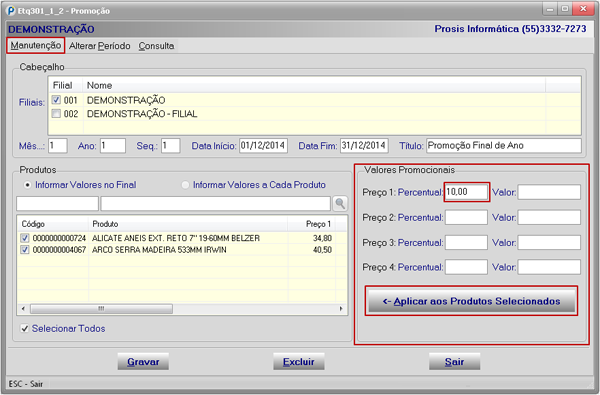Click the Data Fim field
The height and width of the screenshot is (395, 600).
pos(364,146)
